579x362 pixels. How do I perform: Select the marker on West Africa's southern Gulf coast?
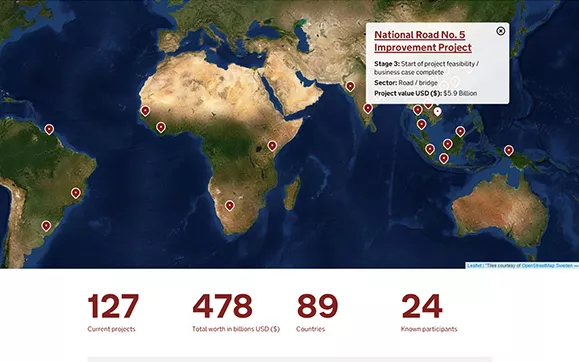pos(161,127)
